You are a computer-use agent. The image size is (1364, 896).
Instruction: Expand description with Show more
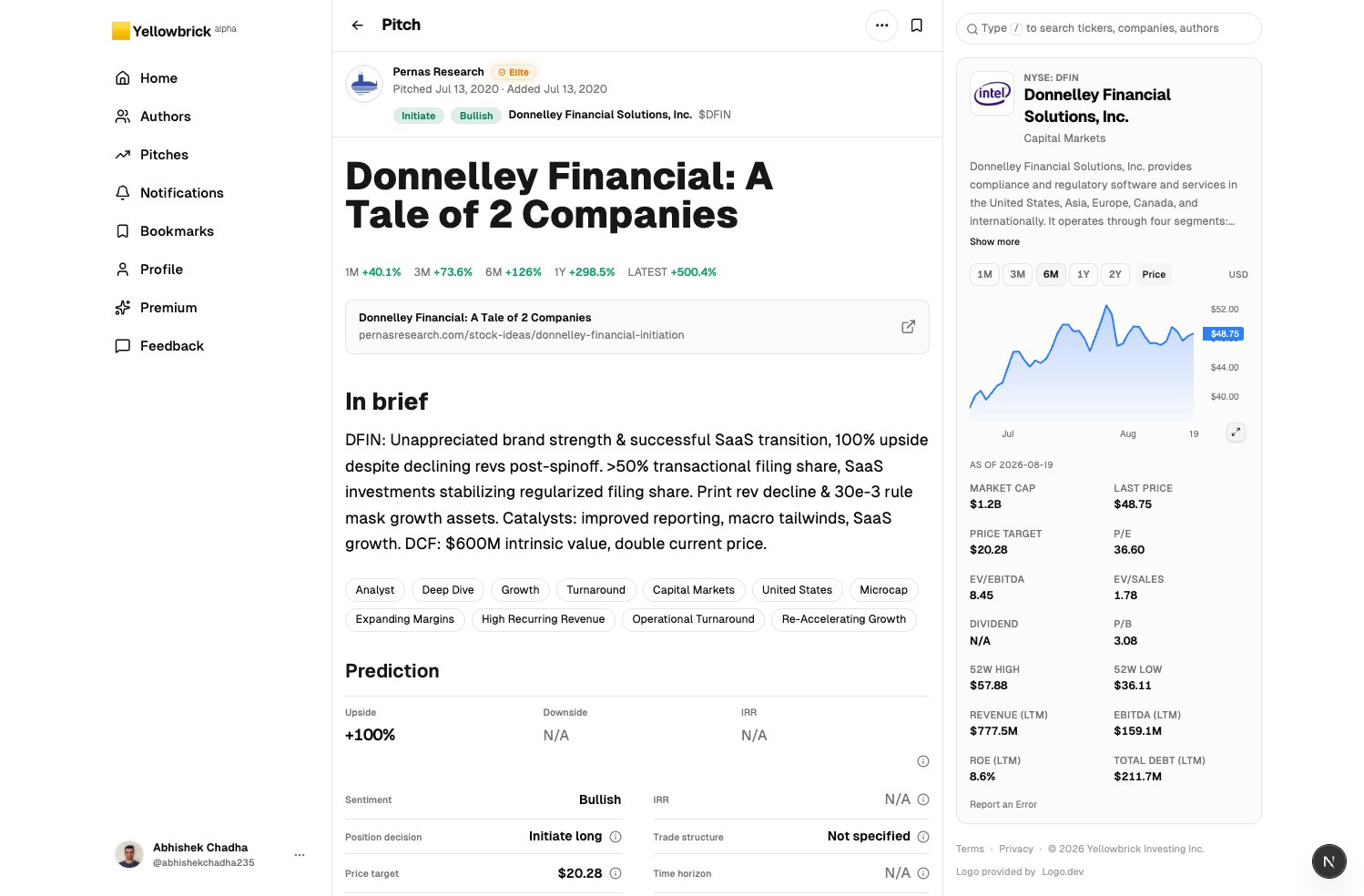click(x=994, y=242)
